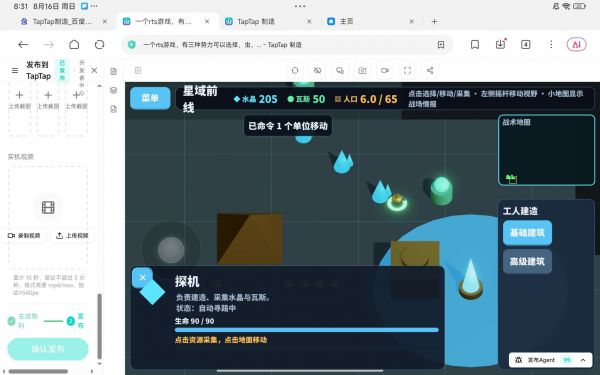This screenshot has height=375, width=600.
Task: Open the hamburger menu in publish panel
Action: pyautogui.click(x=15, y=70)
